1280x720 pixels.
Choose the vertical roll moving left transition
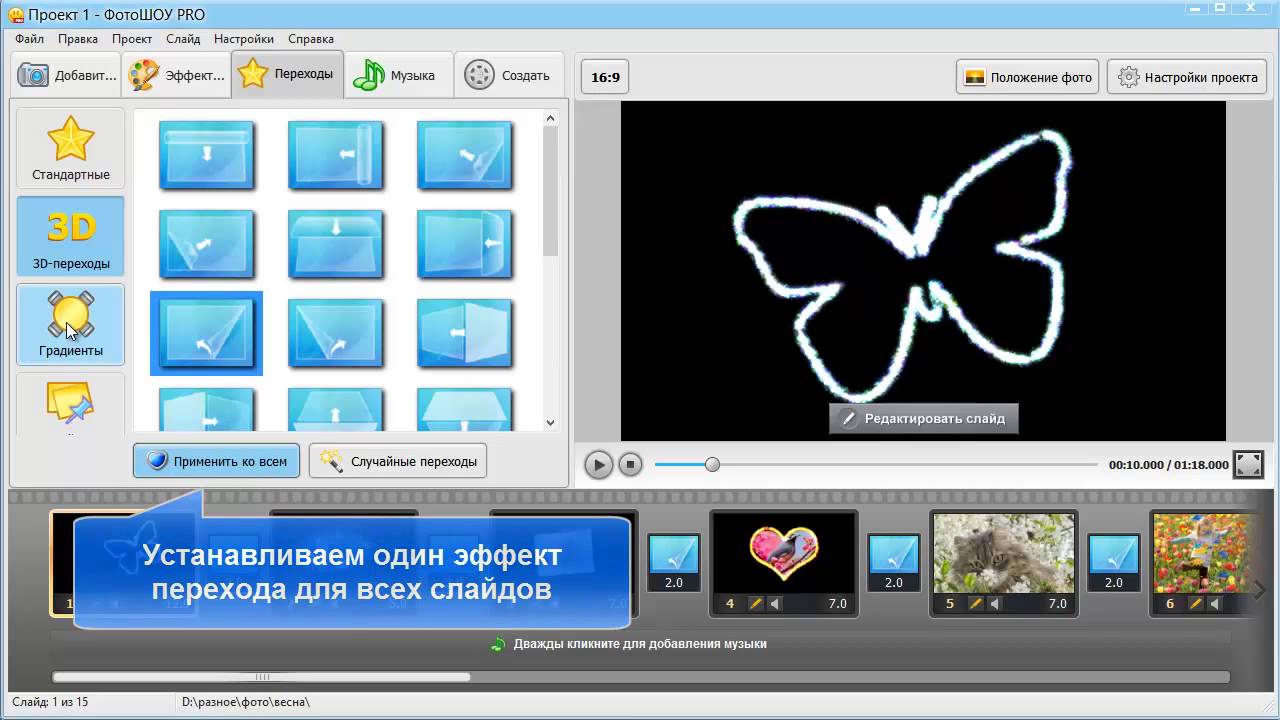[x=336, y=155]
